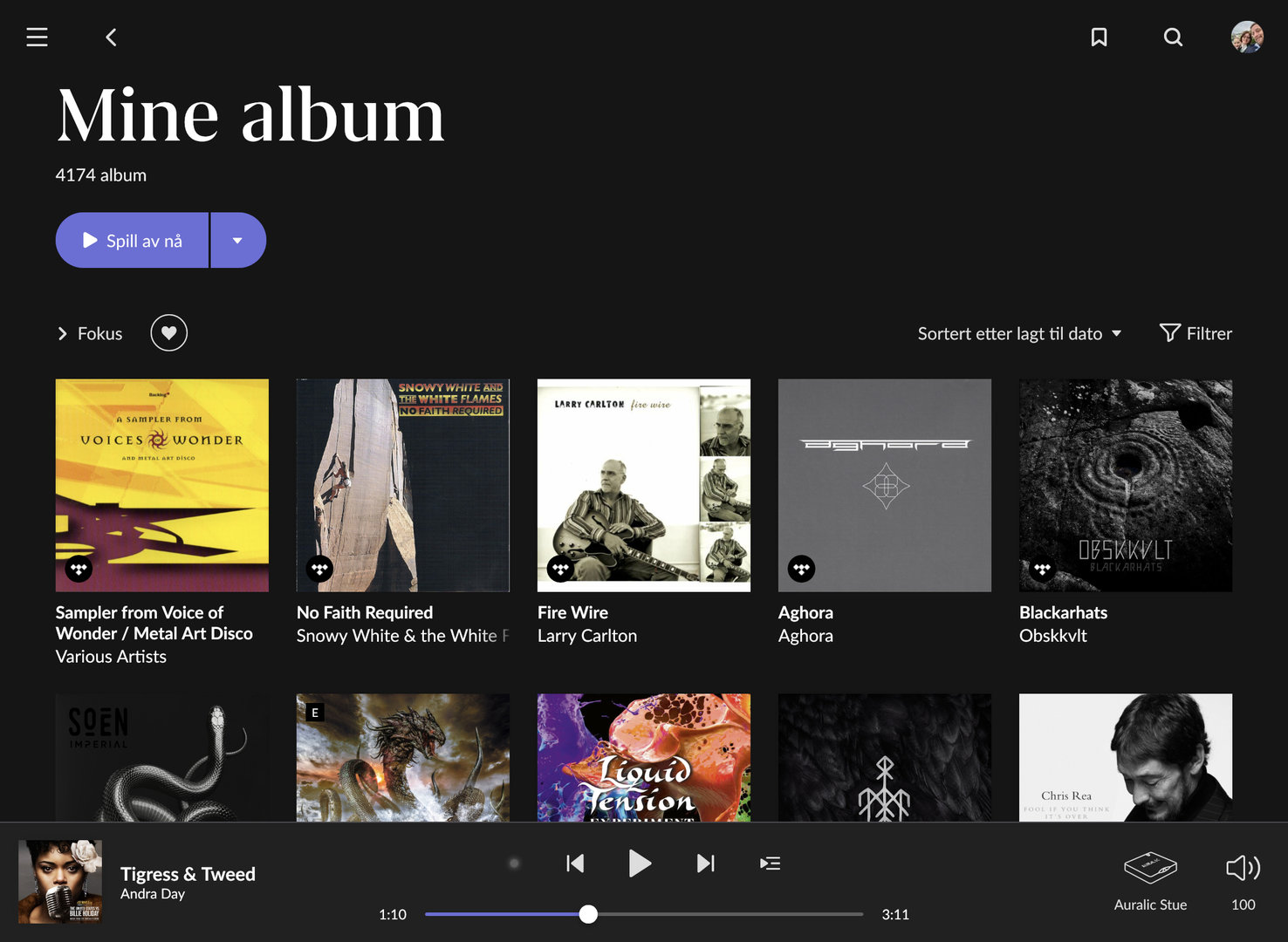Screen dimensions: 1288x942
Task: Select the Auralic Stue audio zone
Action: pos(1150,881)
